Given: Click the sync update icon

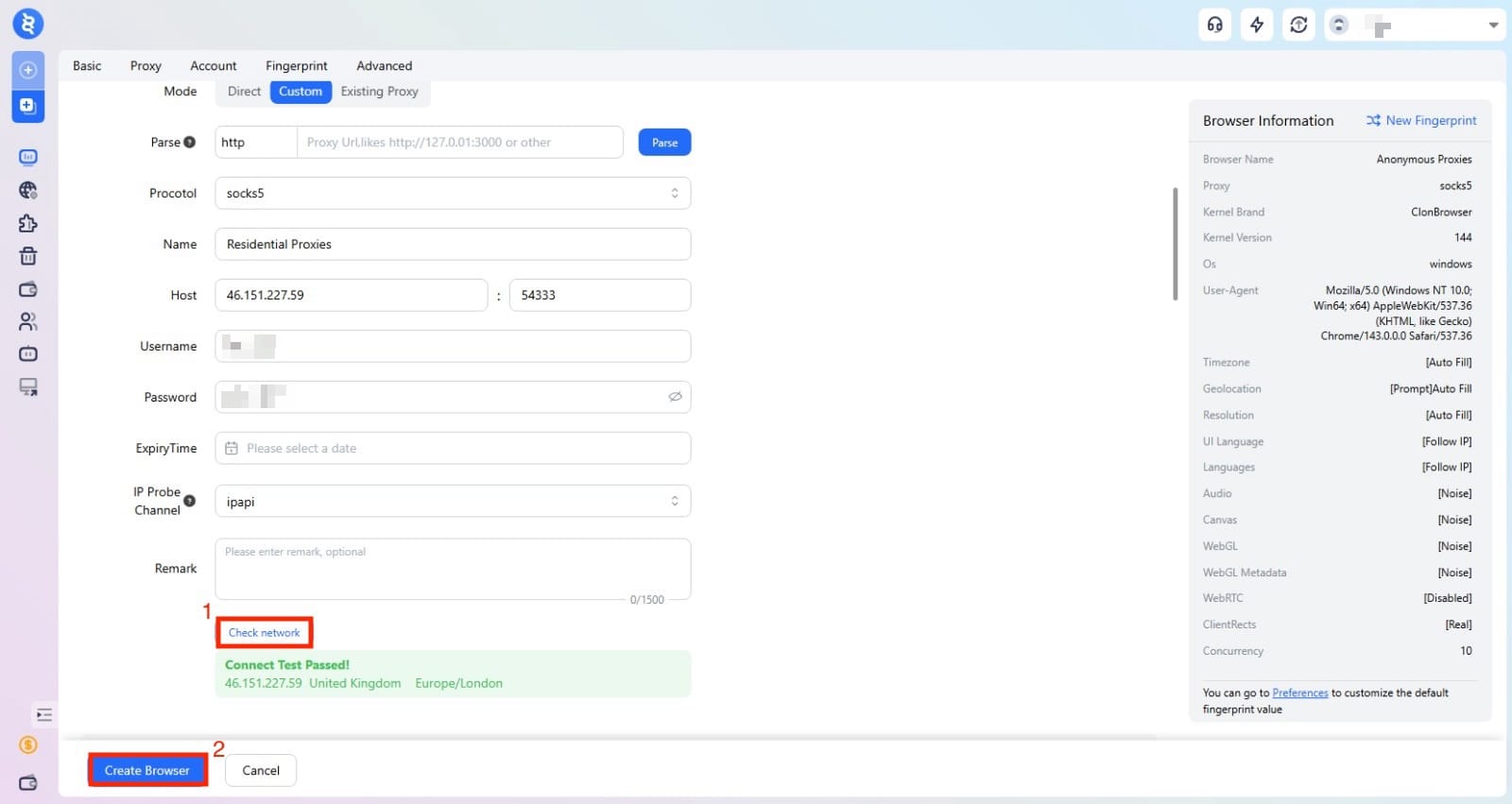Looking at the screenshot, I should (1298, 25).
